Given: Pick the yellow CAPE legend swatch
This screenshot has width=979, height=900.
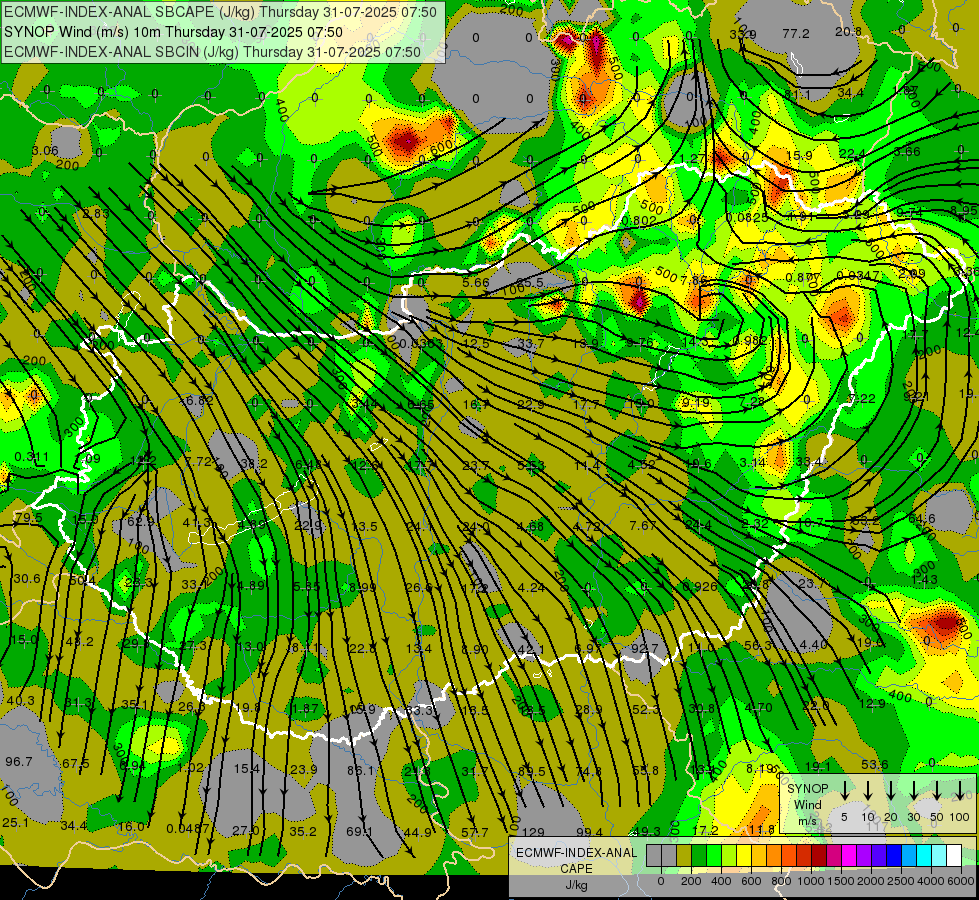Looking at the screenshot, I should click(x=744, y=855).
